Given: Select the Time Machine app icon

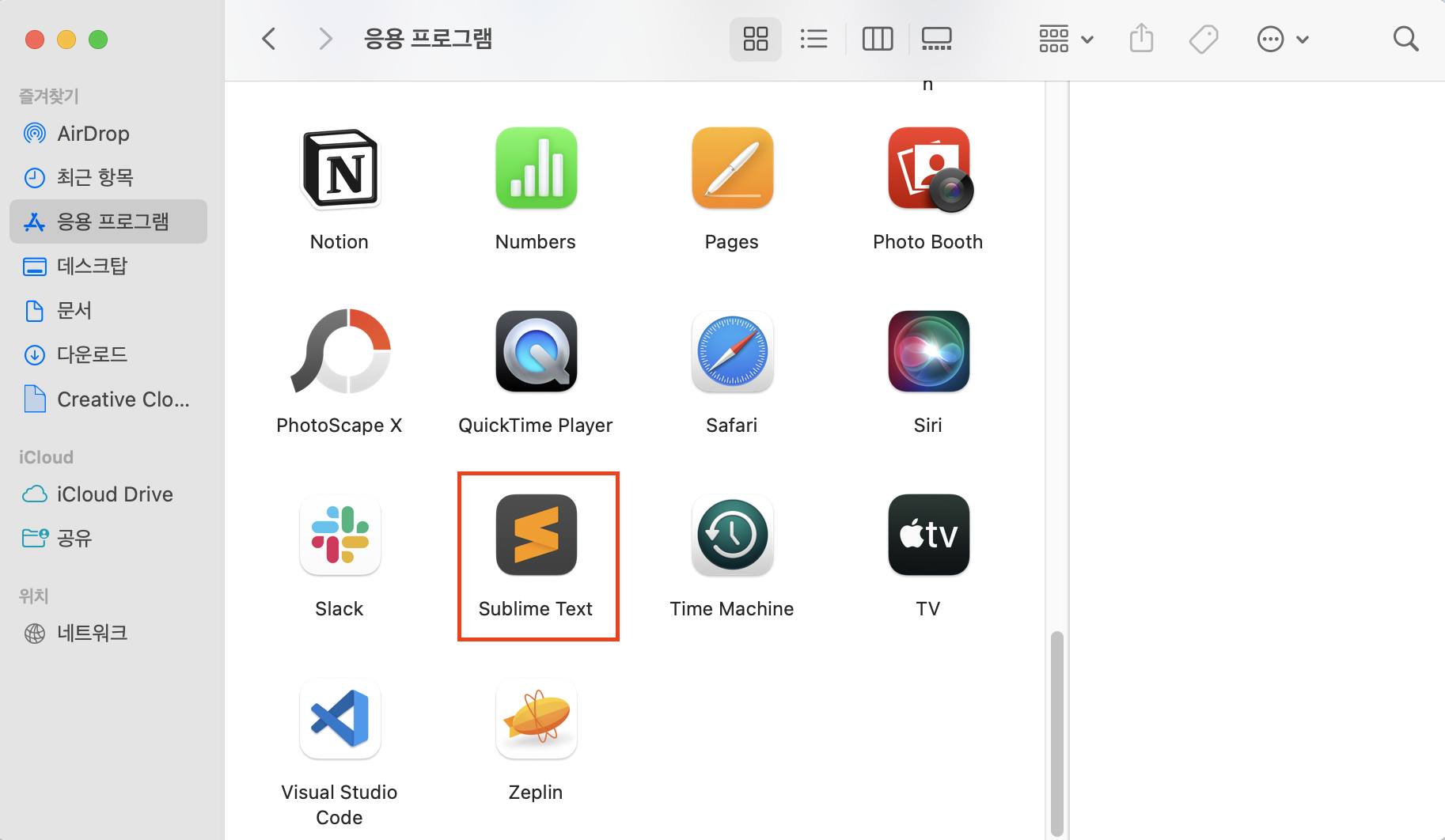Looking at the screenshot, I should click(732, 535).
